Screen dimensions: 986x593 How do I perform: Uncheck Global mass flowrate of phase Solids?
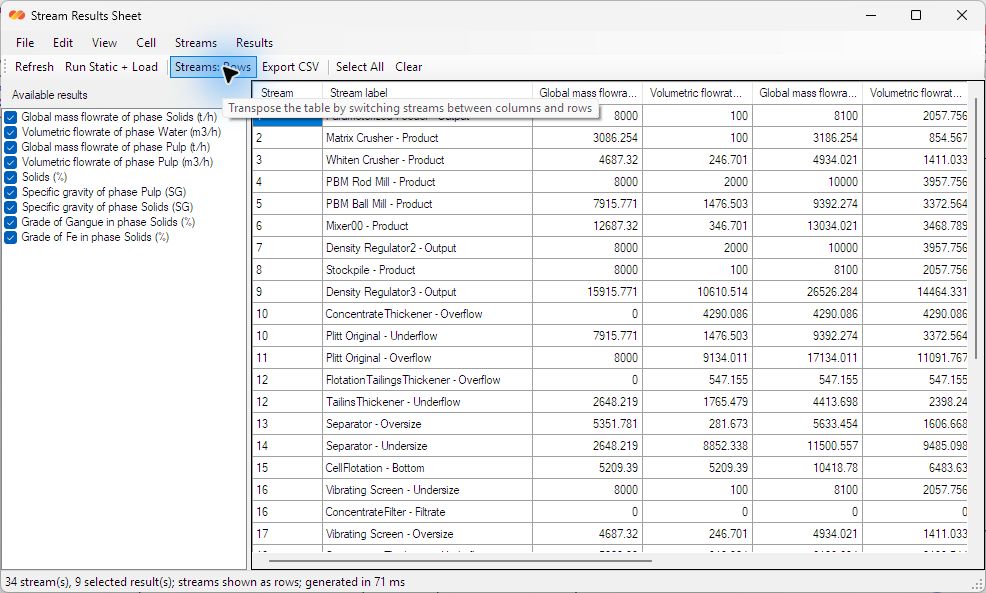[x=11, y=117]
